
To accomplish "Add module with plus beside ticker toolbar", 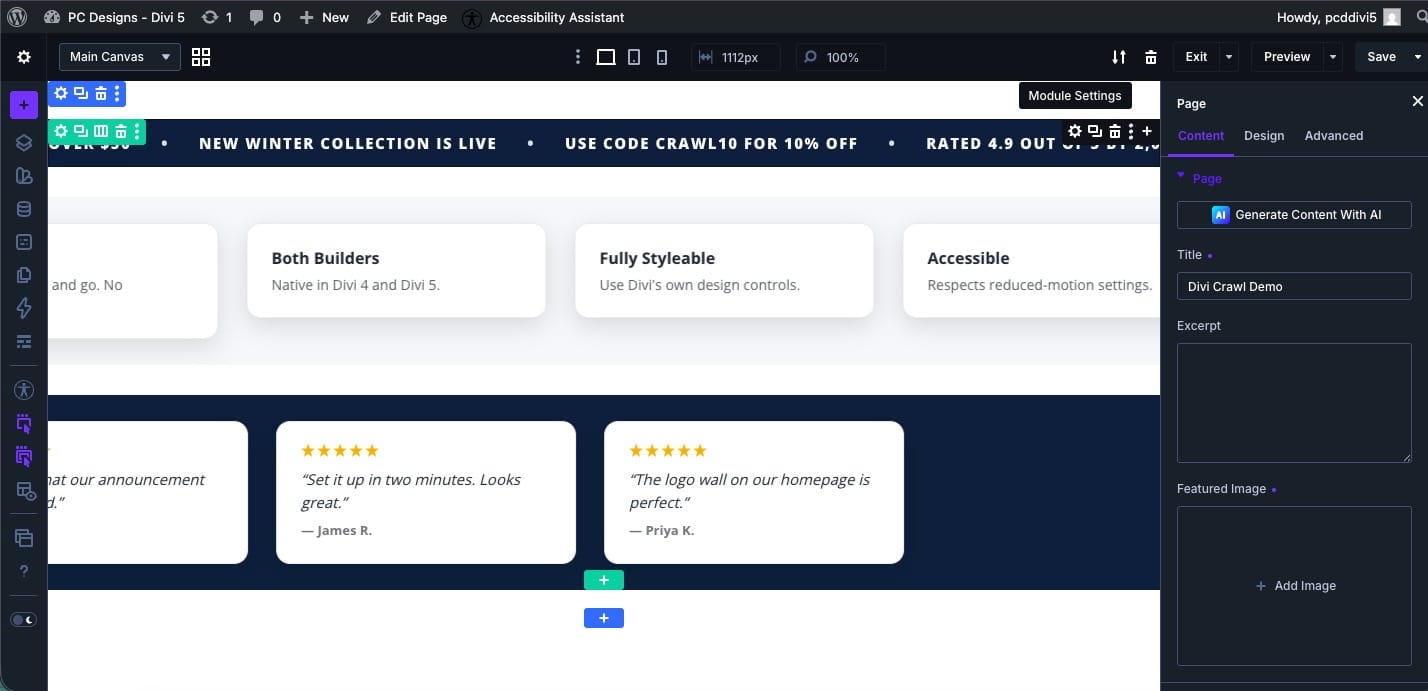I will [x=1147, y=131].
